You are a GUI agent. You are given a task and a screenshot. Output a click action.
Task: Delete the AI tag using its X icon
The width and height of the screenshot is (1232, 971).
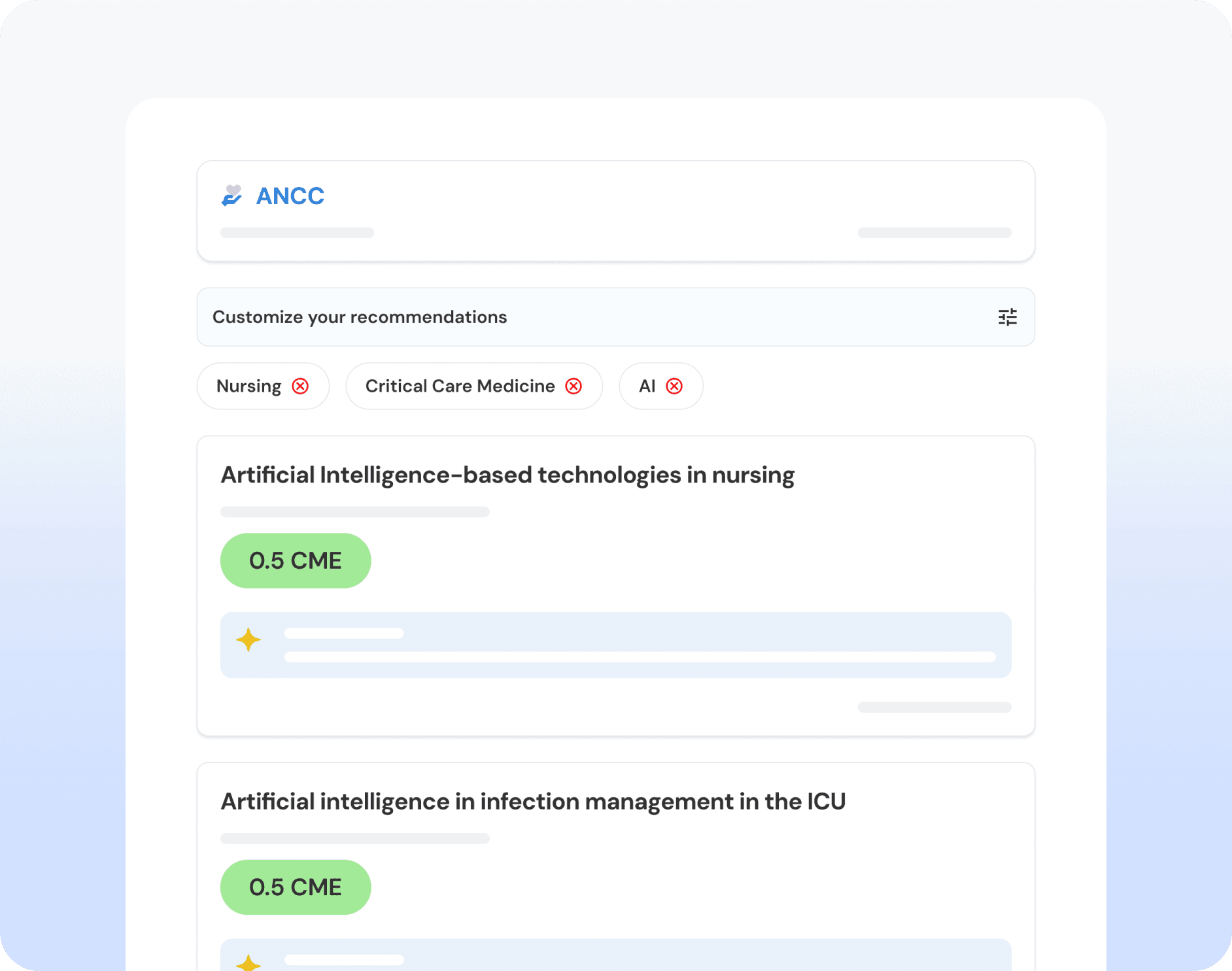tap(674, 386)
